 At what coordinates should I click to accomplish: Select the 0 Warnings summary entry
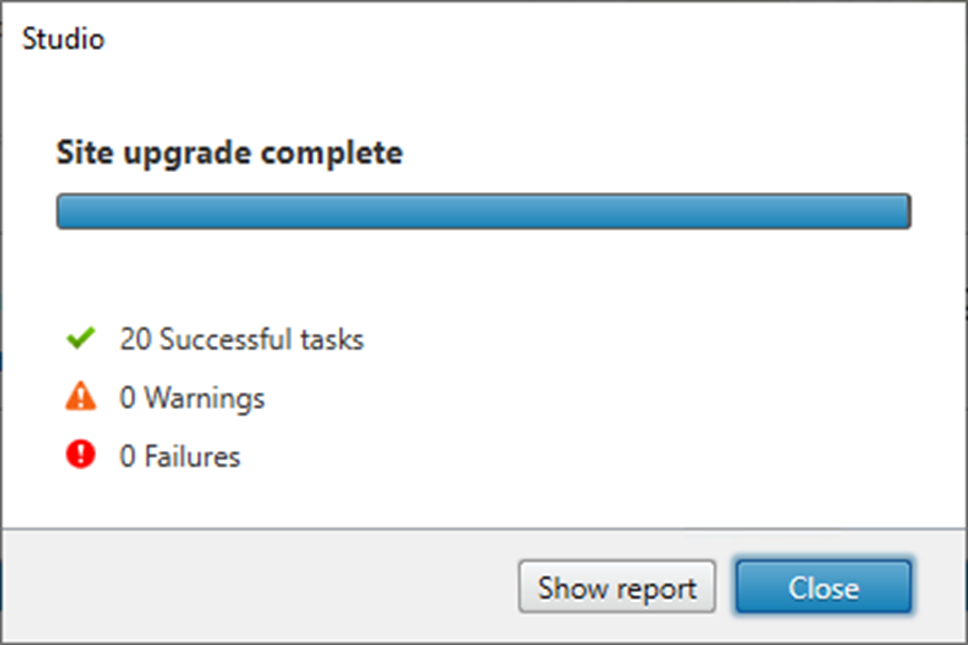pyautogui.click(x=193, y=398)
